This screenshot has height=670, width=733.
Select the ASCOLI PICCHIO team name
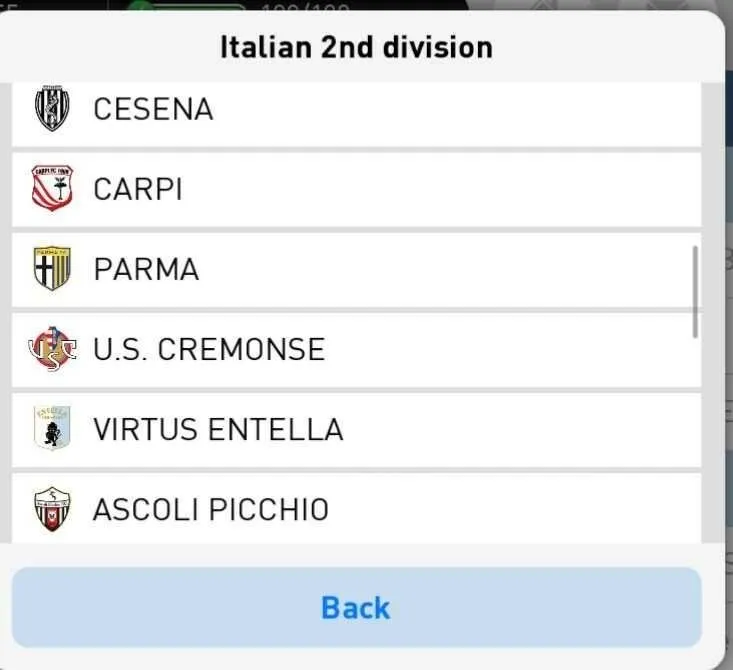coord(211,509)
